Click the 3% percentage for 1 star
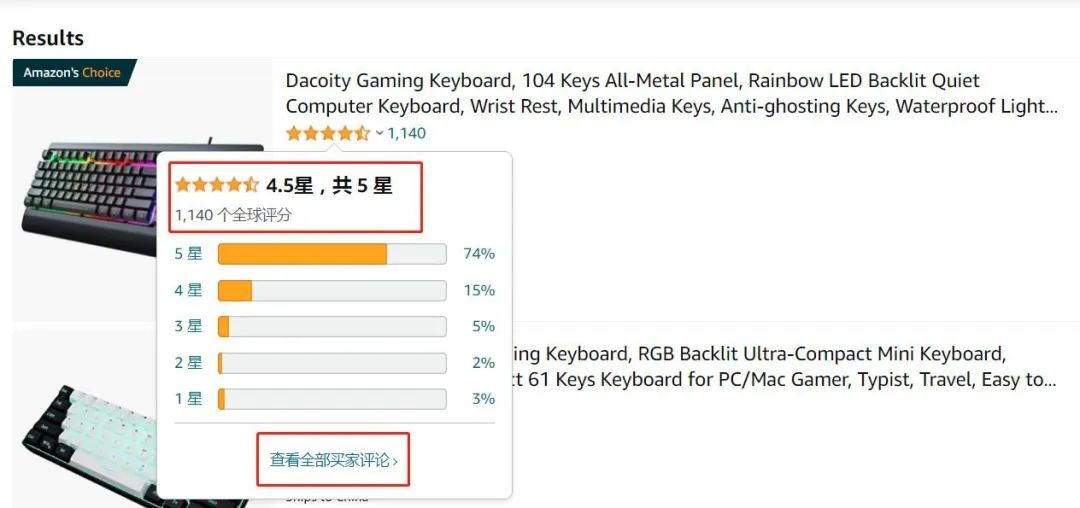The image size is (1080, 508). coord(484,399)
